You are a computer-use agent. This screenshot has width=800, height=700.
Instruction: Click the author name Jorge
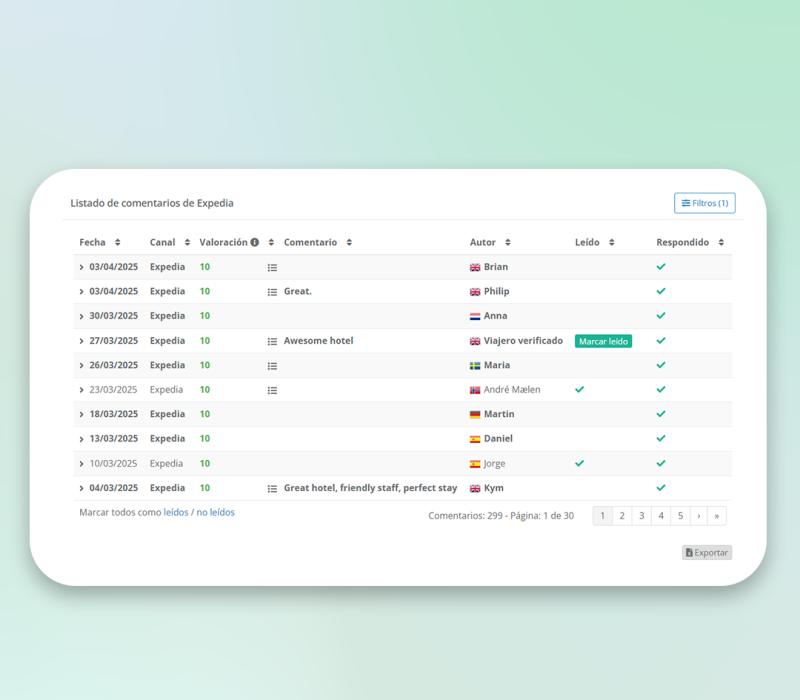[494, 463]
